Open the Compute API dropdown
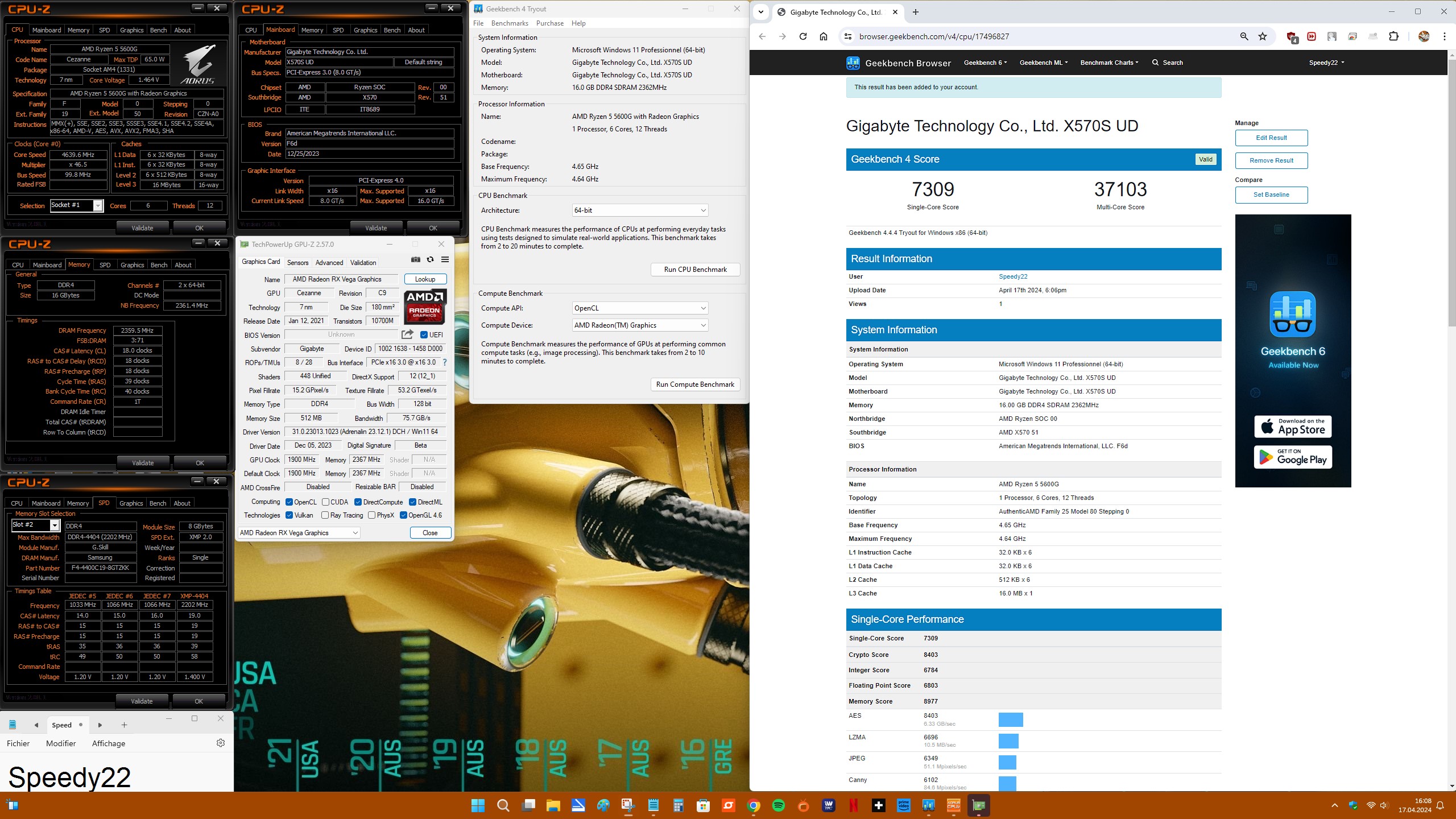This screenshot has height=819, width=1456. (x=640, y=308)
